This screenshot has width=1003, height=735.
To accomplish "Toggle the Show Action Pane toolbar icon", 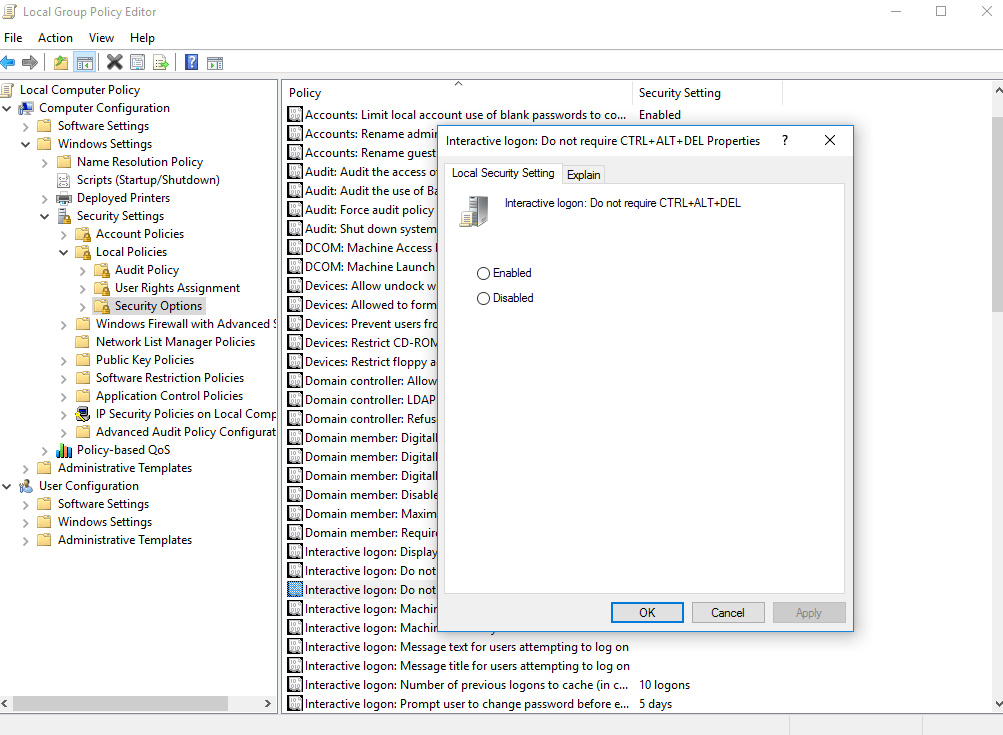I will 215,62.
